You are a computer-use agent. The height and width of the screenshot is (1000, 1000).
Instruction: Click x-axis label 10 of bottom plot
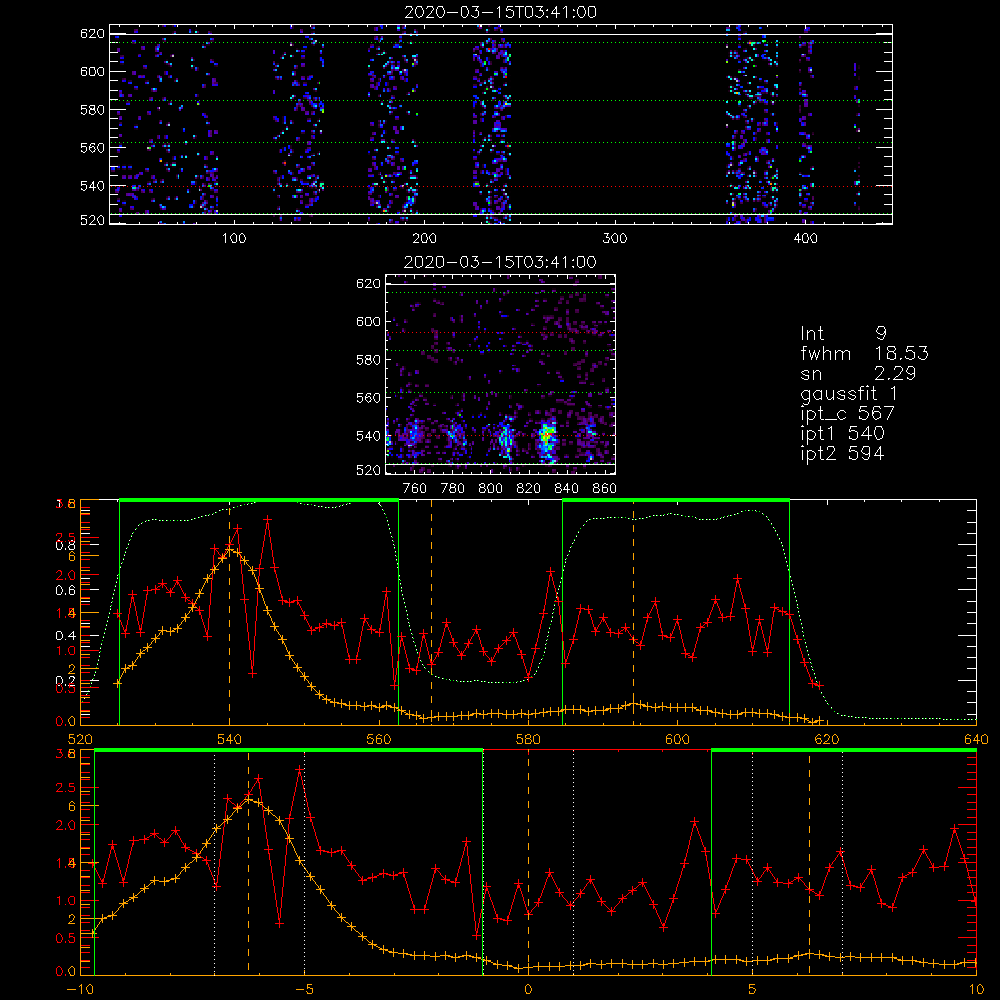(976, 989)
